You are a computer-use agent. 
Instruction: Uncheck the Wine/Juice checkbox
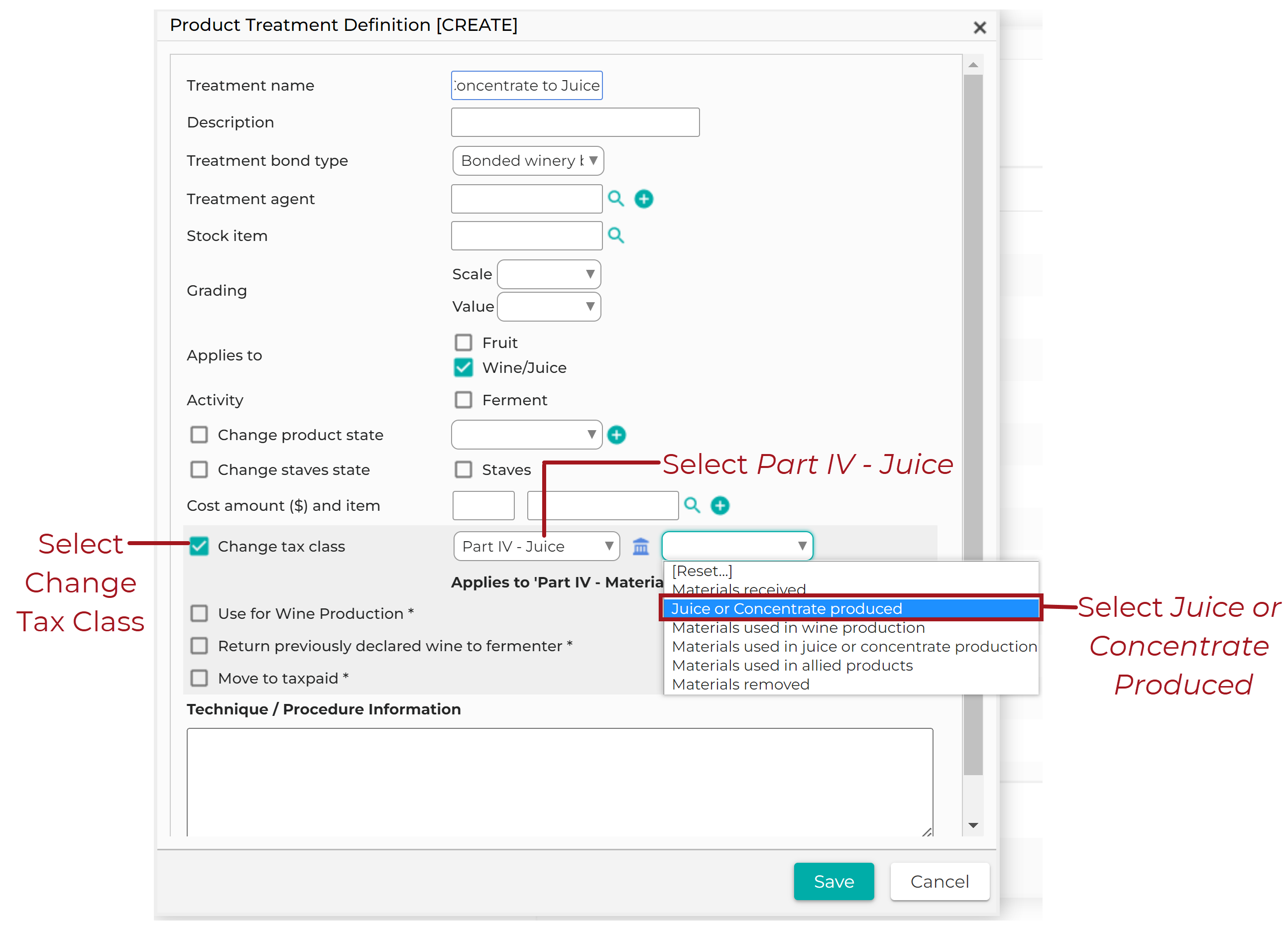(x=464, y=367)
